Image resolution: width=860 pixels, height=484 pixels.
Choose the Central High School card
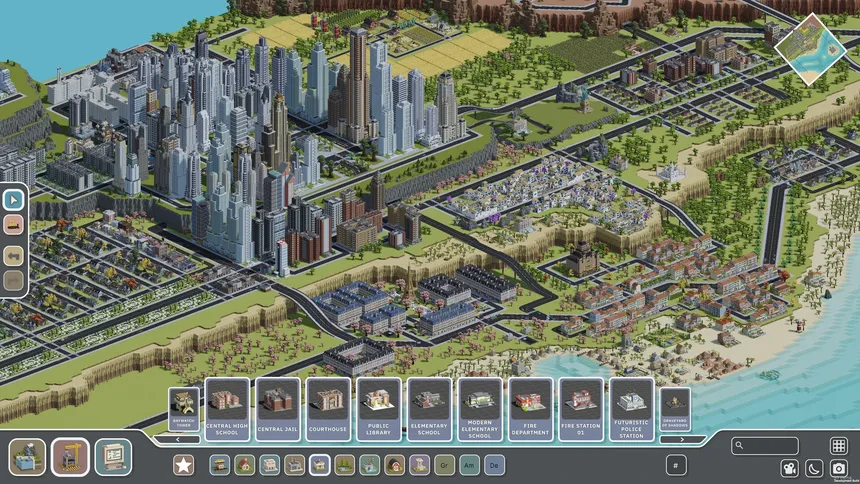click(x=227, y=409)
